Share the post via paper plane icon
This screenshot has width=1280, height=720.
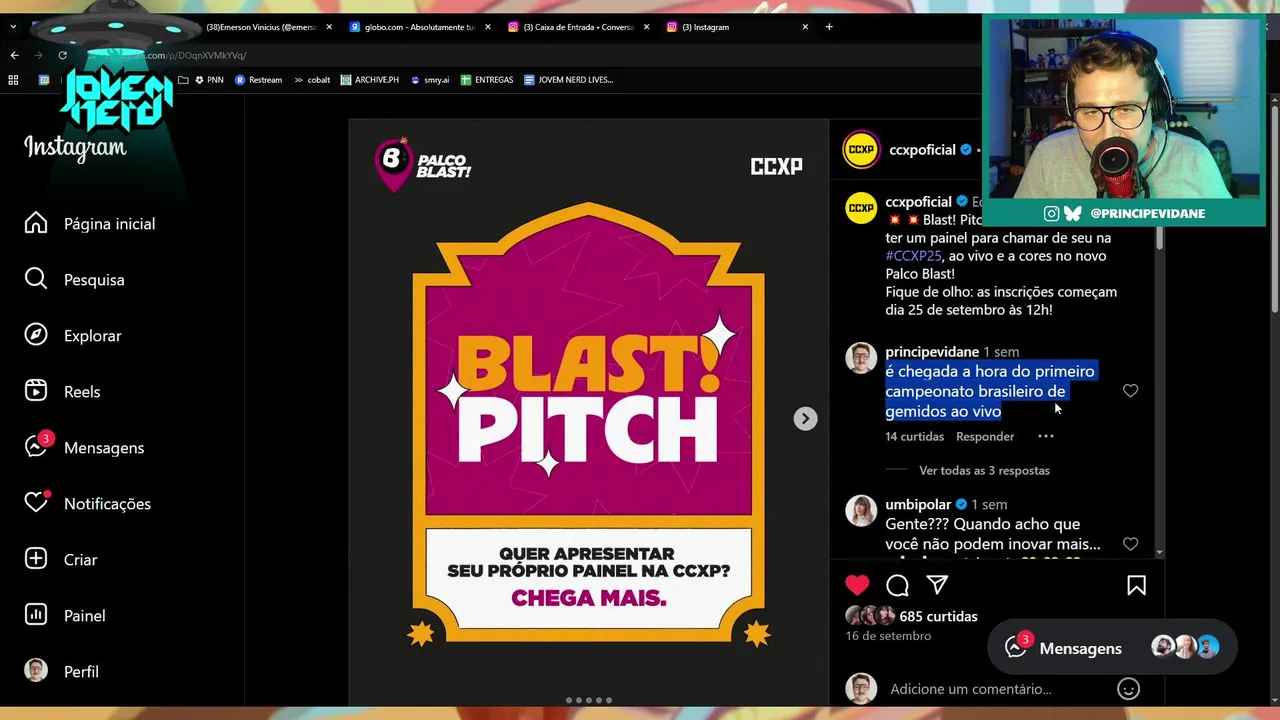pos(937,585)
